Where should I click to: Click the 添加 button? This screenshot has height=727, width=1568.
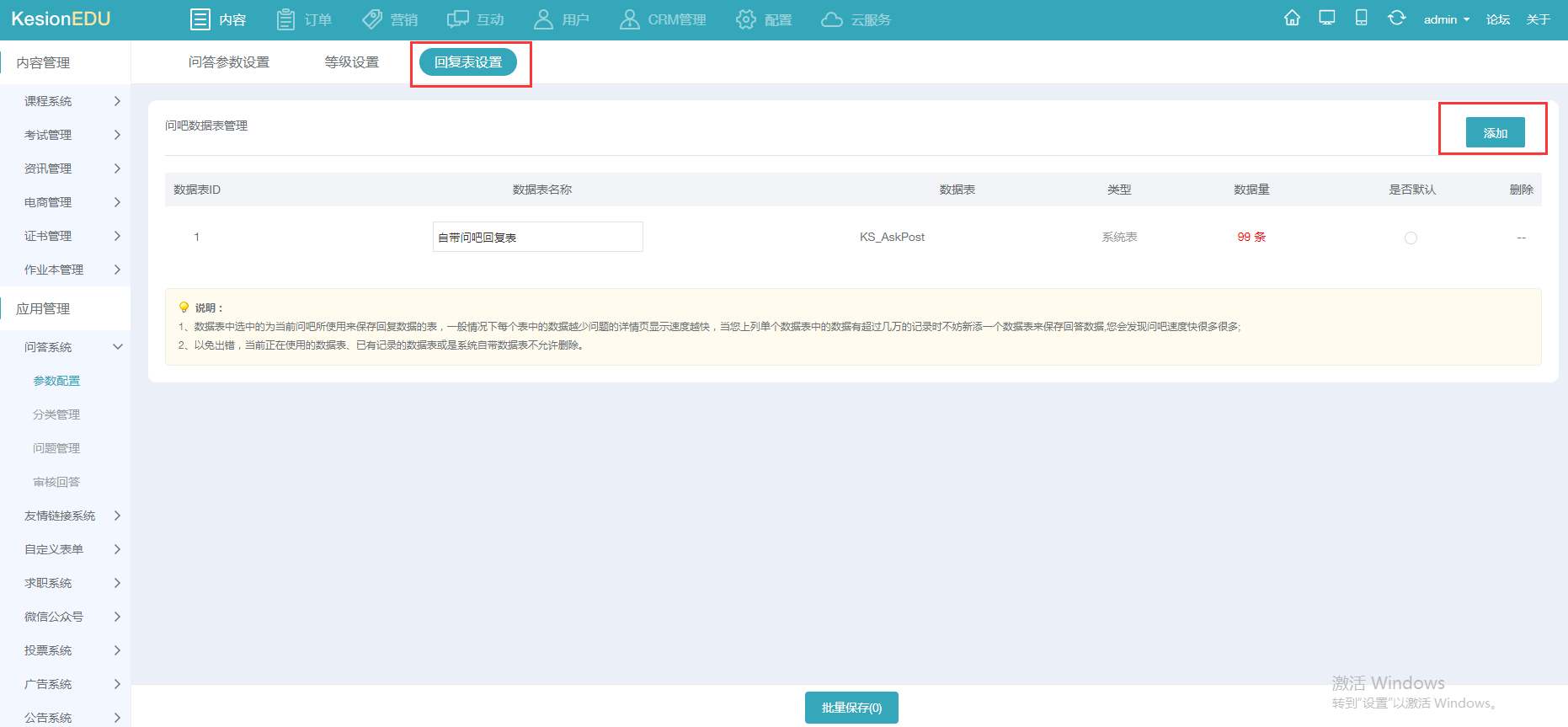tap(1495, 133)
